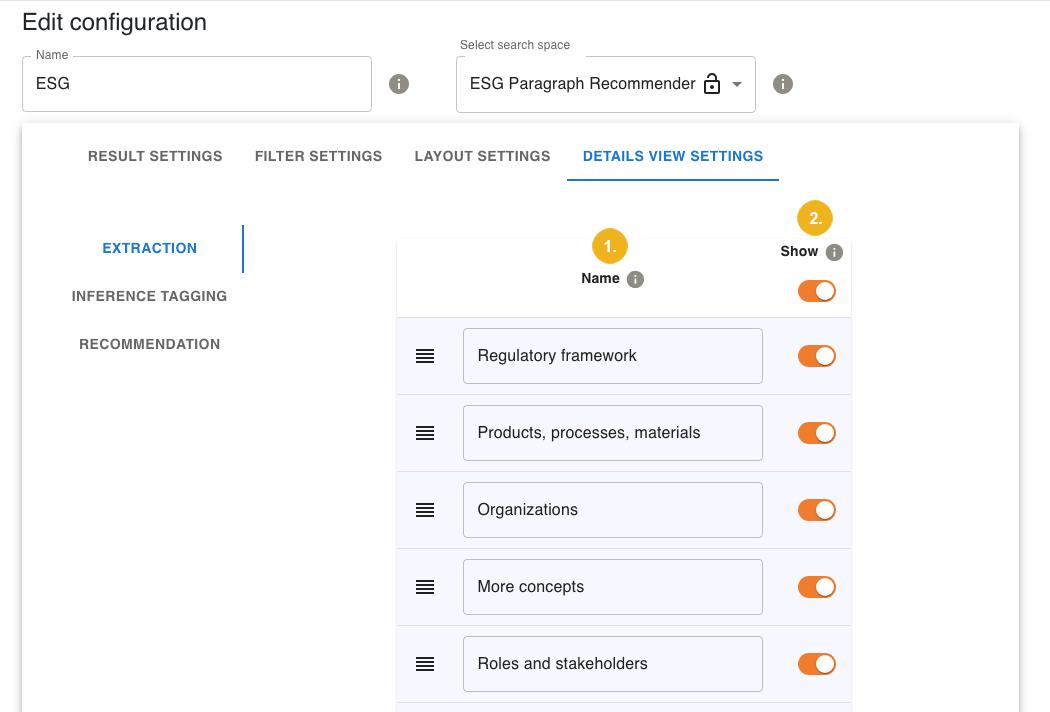The image size is (1050, 712).
Task: Click drag handle for Products, processes, materials row
Action: pyautogui.click(x=425, y=433)
